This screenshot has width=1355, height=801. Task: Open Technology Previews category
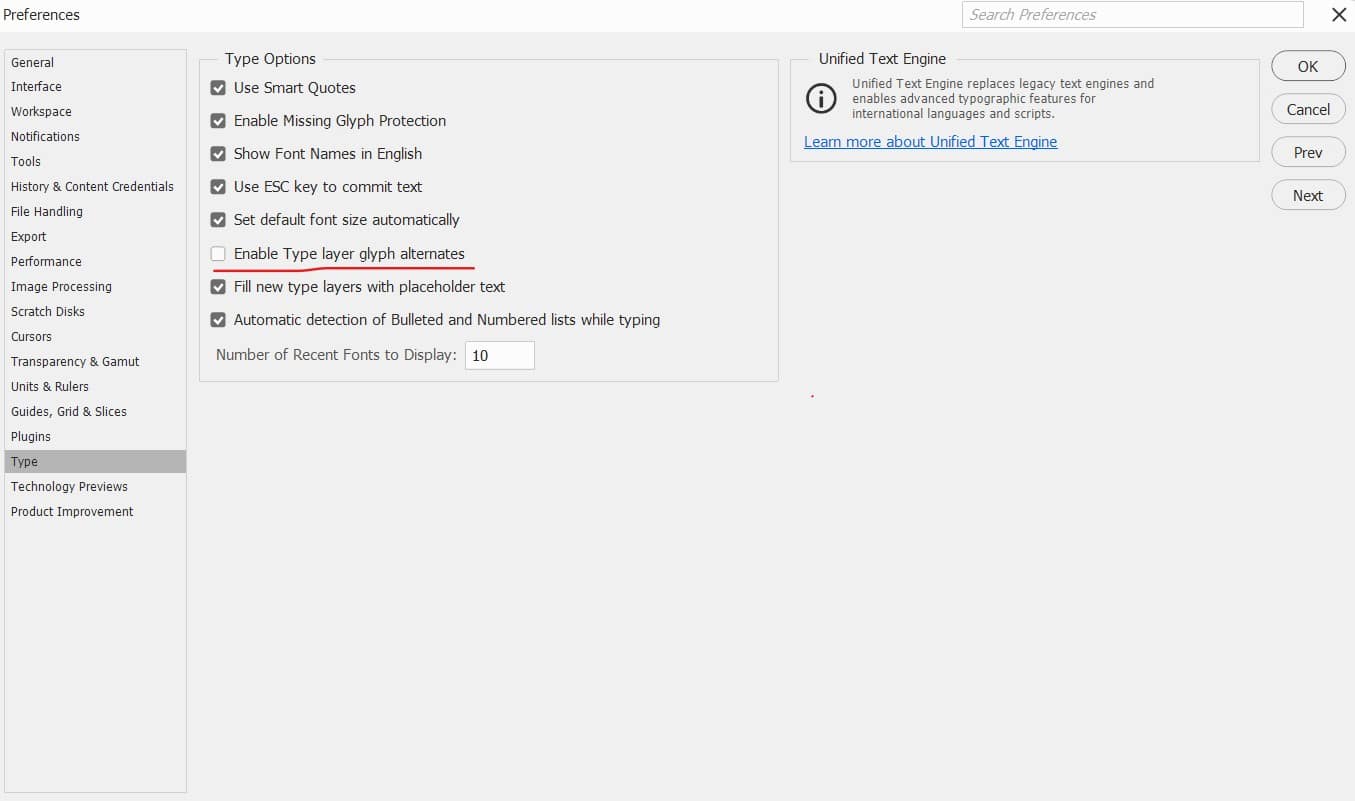coord(69,487)
